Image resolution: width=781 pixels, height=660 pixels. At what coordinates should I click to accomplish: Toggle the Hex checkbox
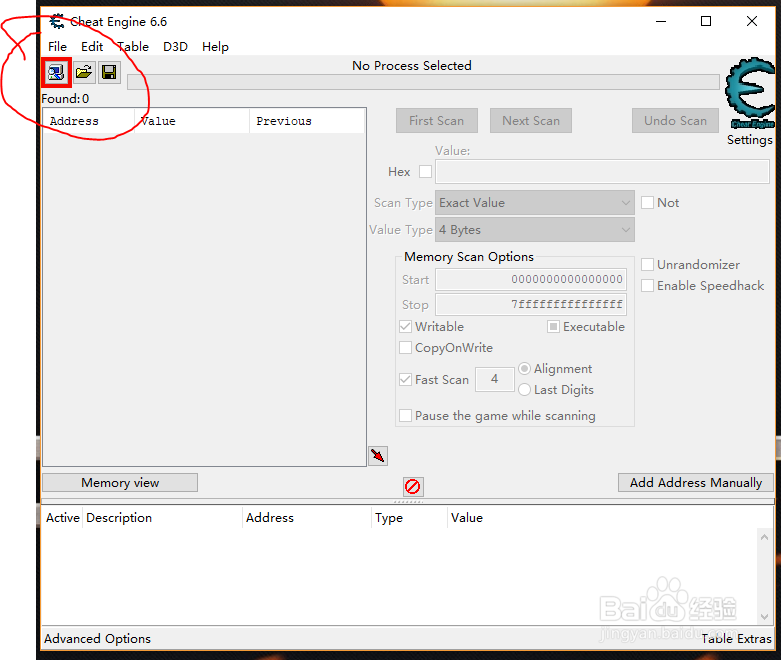tap(425, 172)
